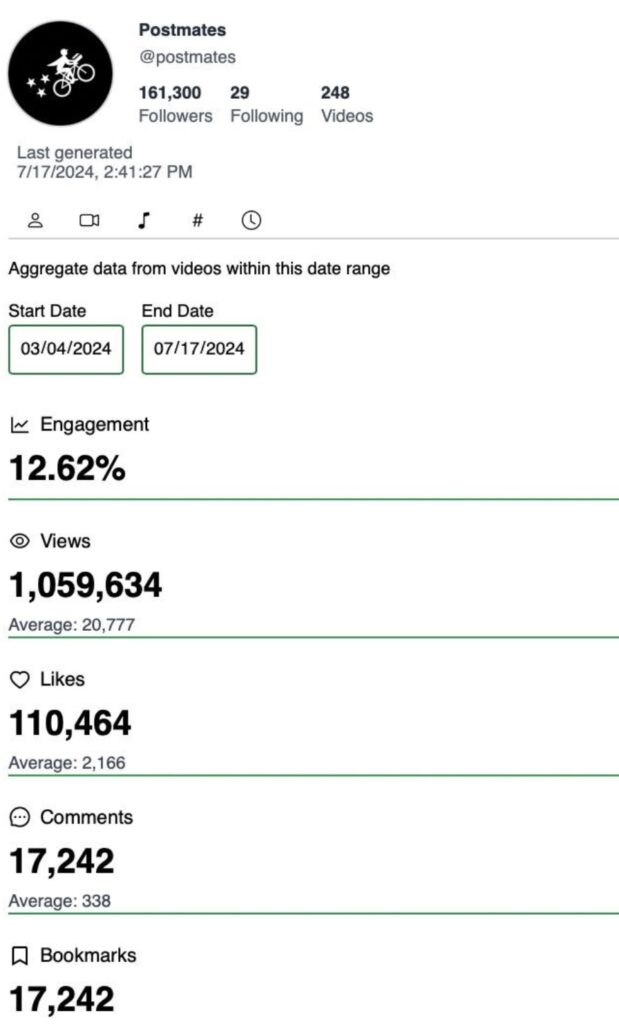Select the 248 Videos count
Image resolution: width=619 pixels, height=1024 pixels.
[347, 104]
